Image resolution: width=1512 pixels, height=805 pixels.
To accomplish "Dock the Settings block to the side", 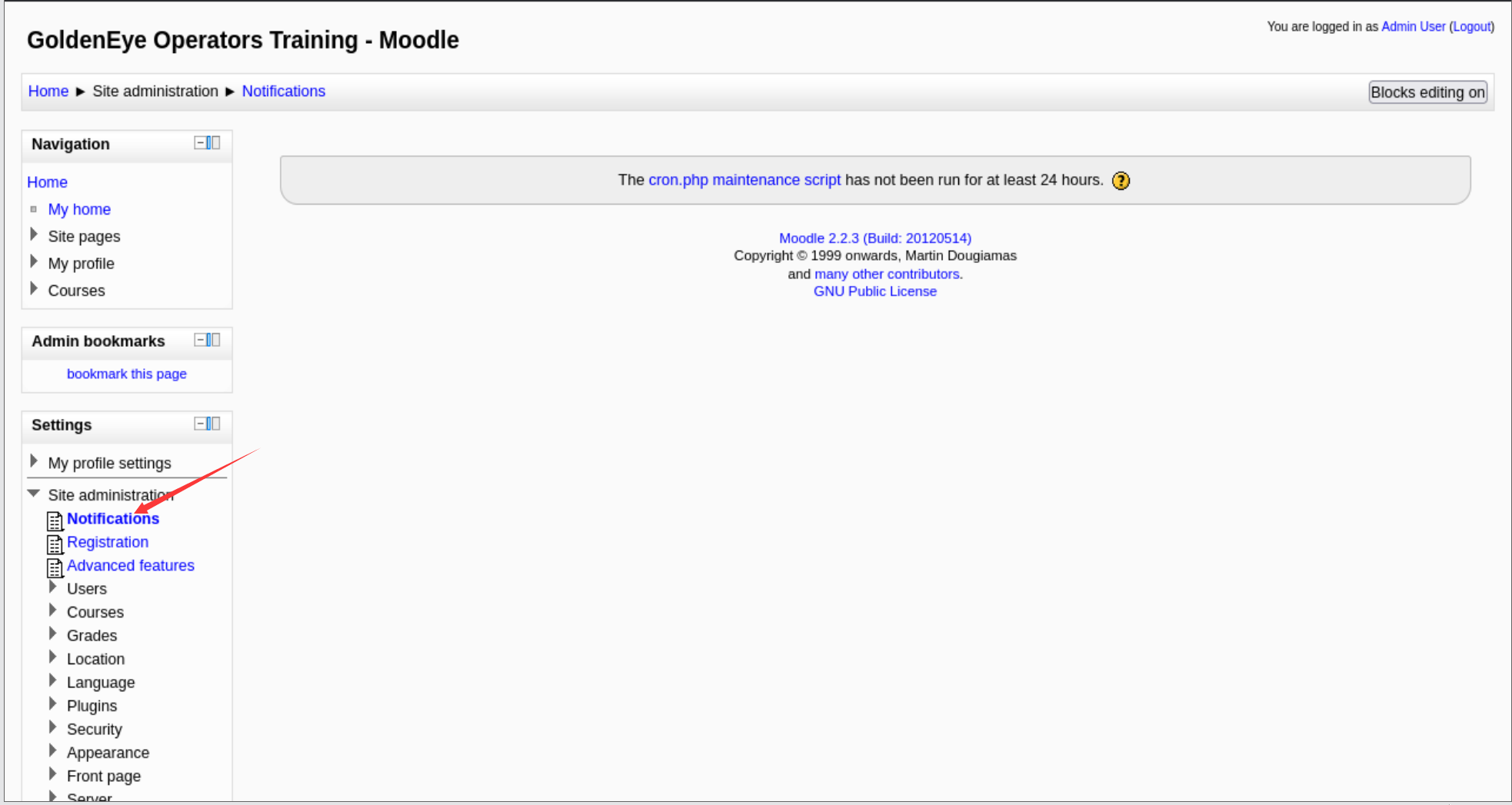I will pyautogui.click(x=214, y=424).
